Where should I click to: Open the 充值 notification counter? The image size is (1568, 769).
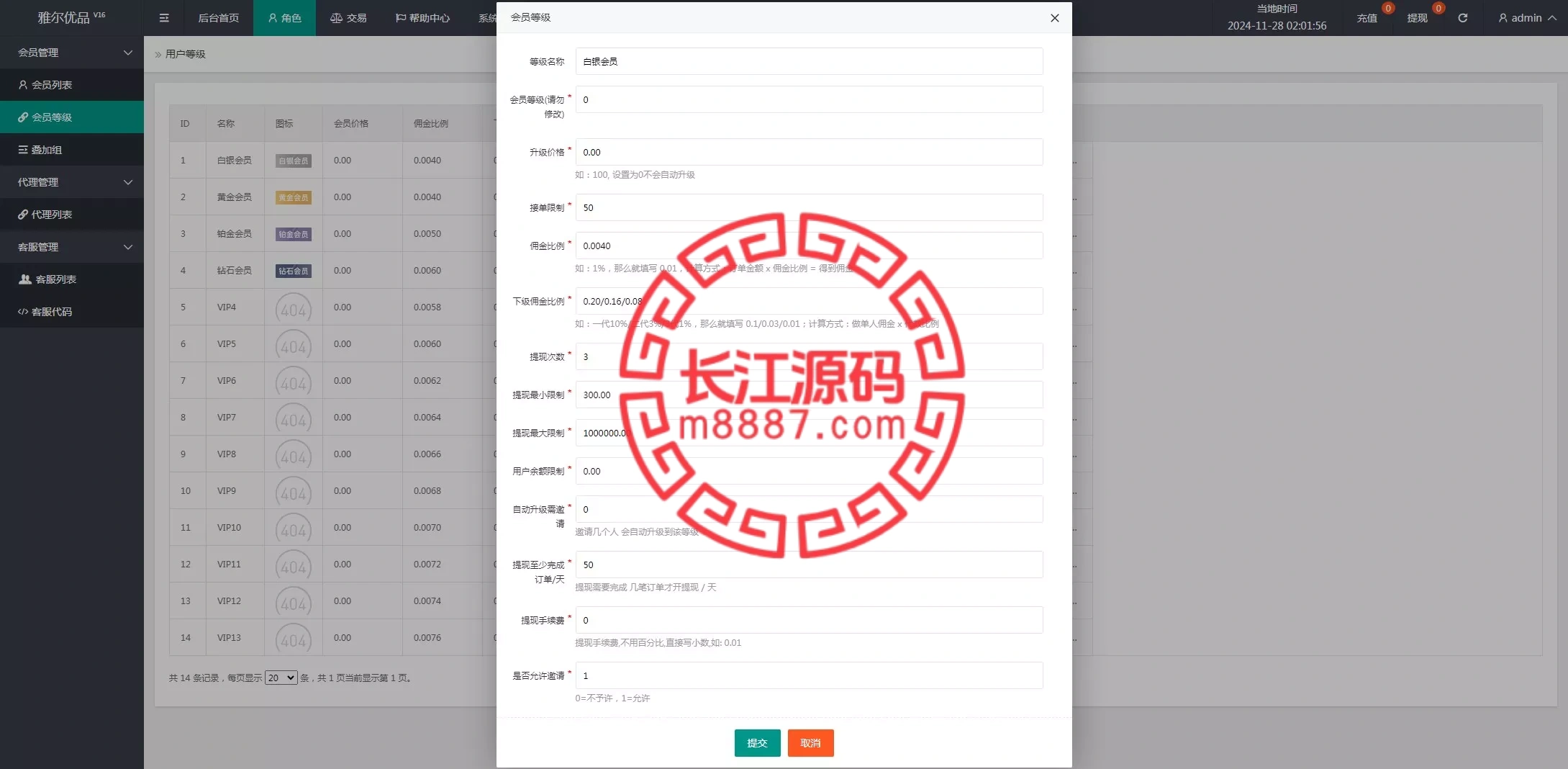pos(1388,9)
